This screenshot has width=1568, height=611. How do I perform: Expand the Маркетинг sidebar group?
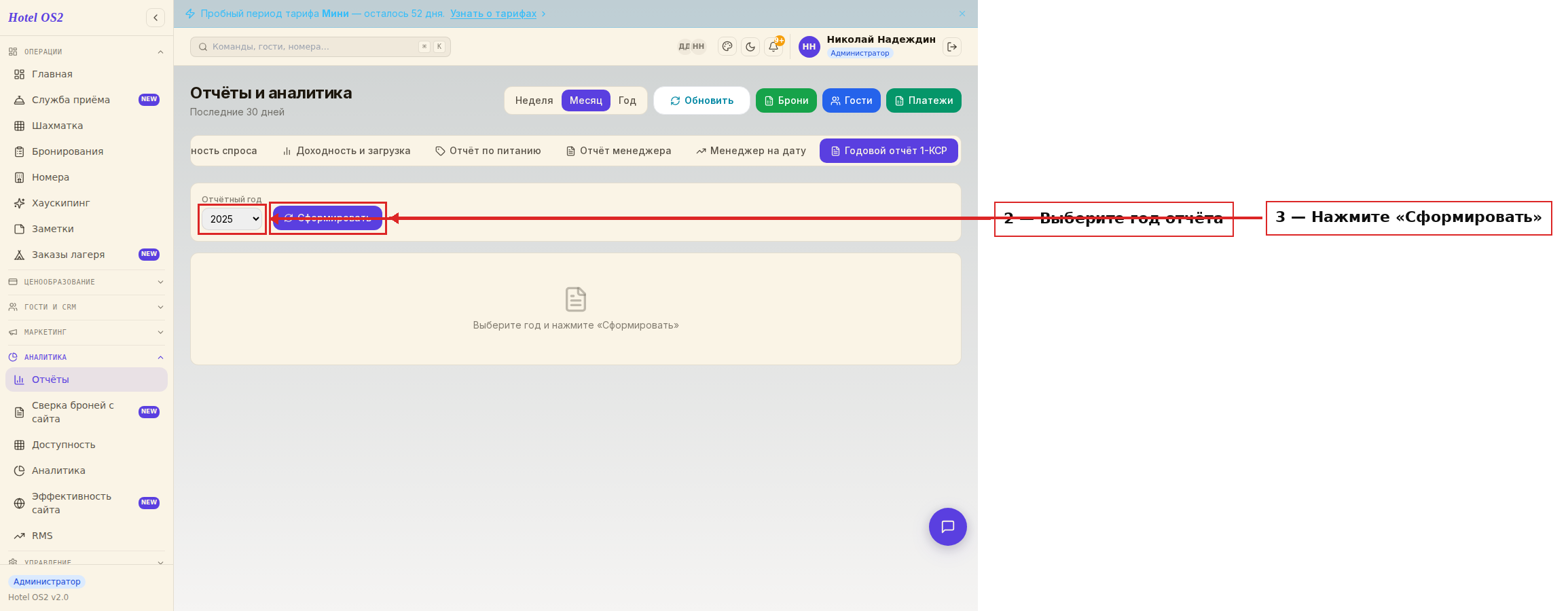(x=86, y=332)
